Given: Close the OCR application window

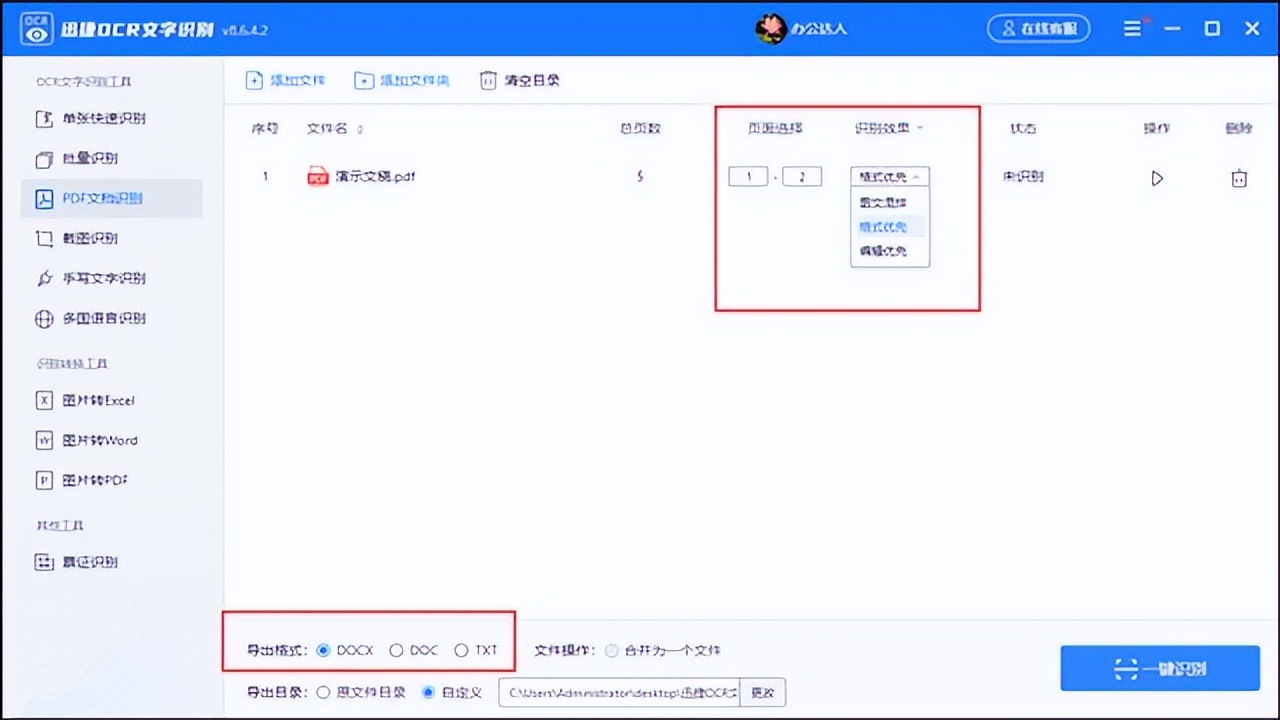Looking at the screenshot, I should point(1252,28).
